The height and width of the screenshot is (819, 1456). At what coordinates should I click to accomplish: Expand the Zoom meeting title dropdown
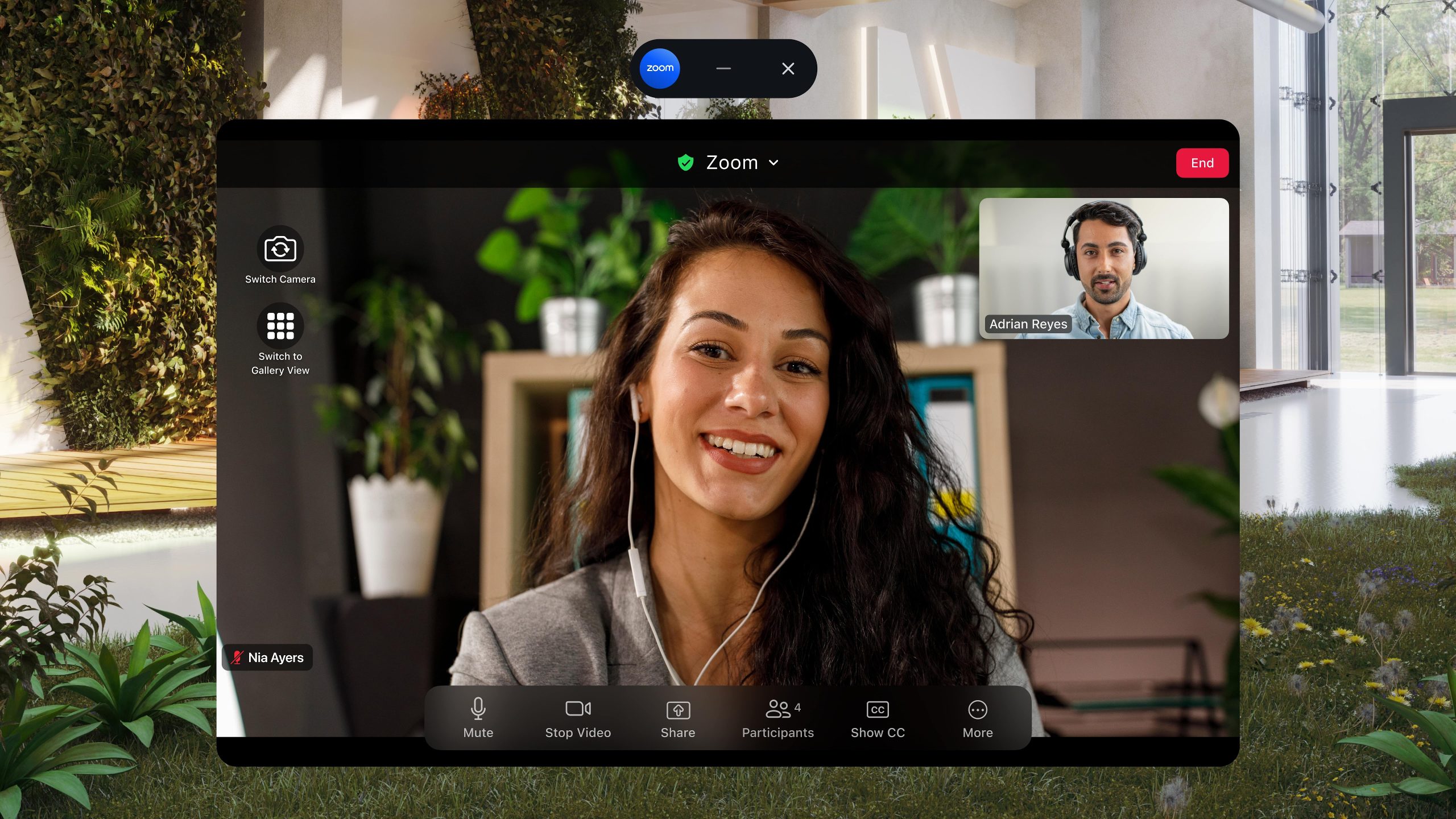click(x=731, y=163)
